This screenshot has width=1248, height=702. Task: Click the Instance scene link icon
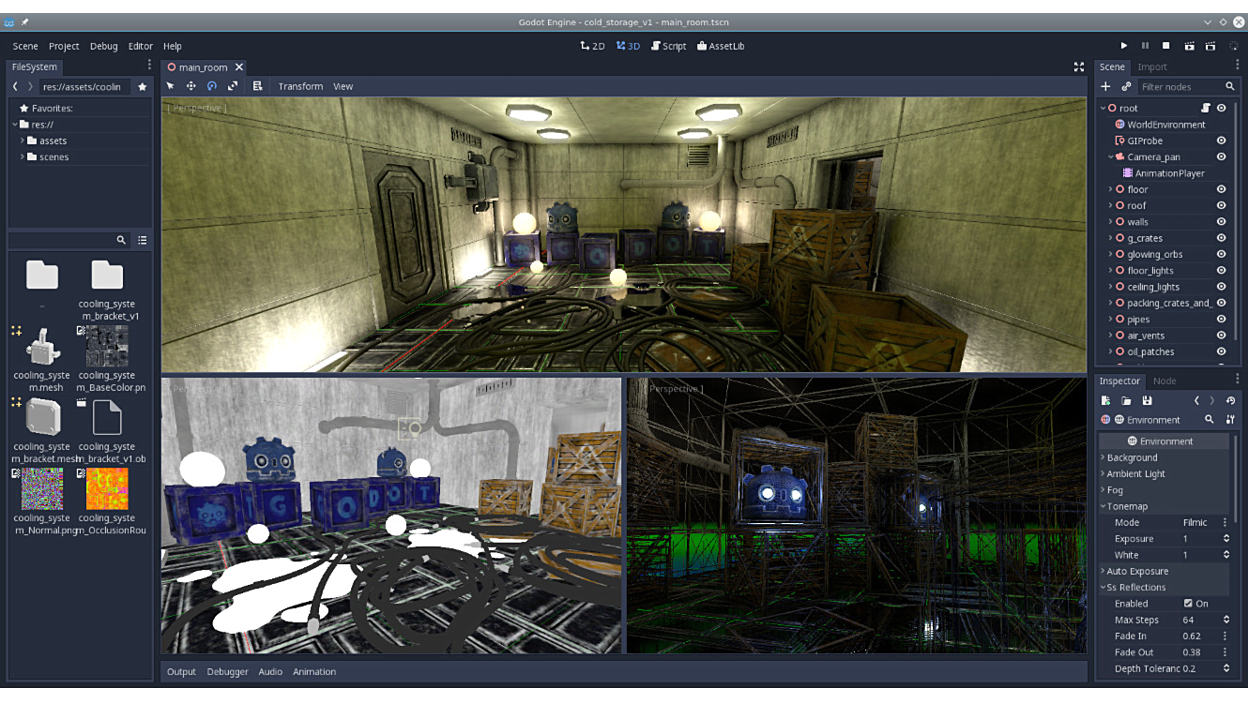coord(1126,87)
